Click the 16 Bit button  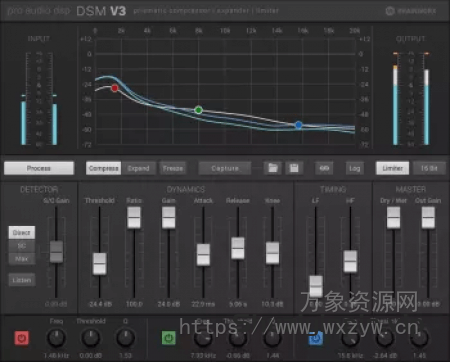(429, 168)
